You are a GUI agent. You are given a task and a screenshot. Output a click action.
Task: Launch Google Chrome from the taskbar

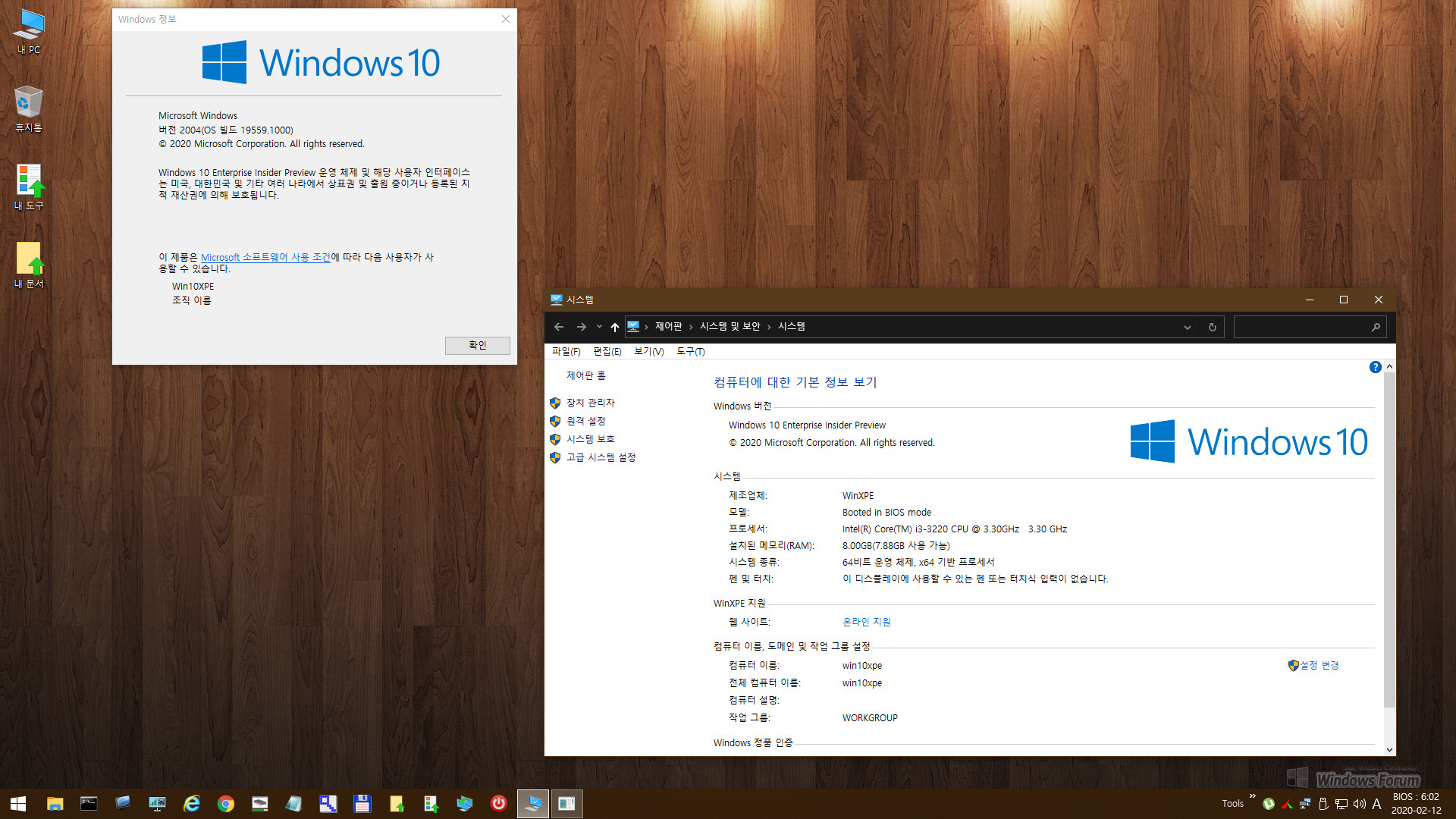coord(226,804)
